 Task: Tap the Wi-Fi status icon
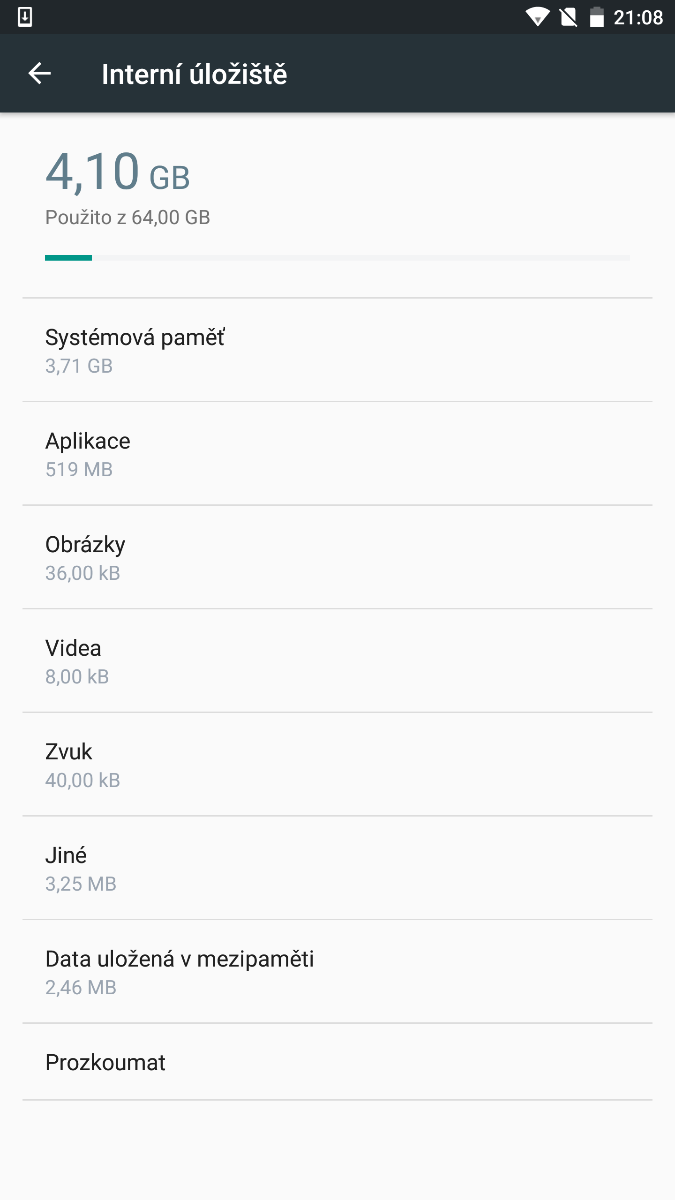(x=537, y=17)
